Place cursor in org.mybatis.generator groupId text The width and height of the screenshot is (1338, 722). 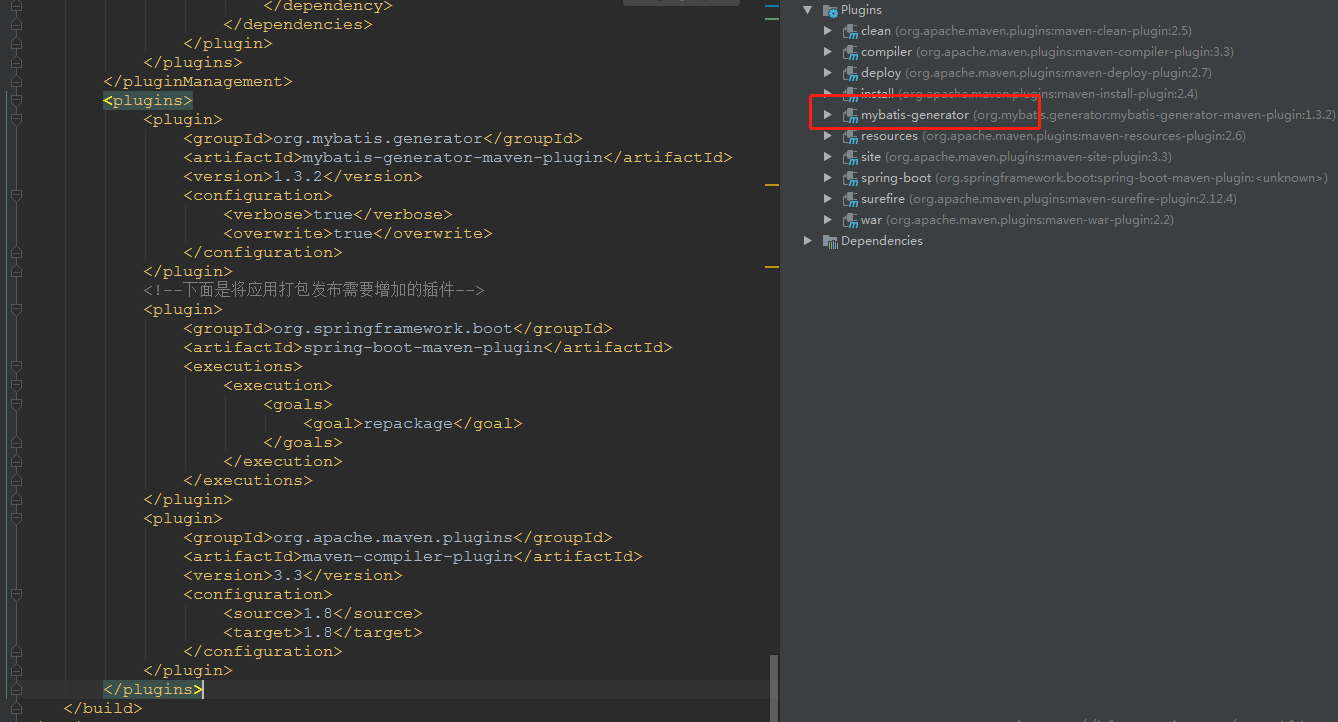[x=377, y=138]
